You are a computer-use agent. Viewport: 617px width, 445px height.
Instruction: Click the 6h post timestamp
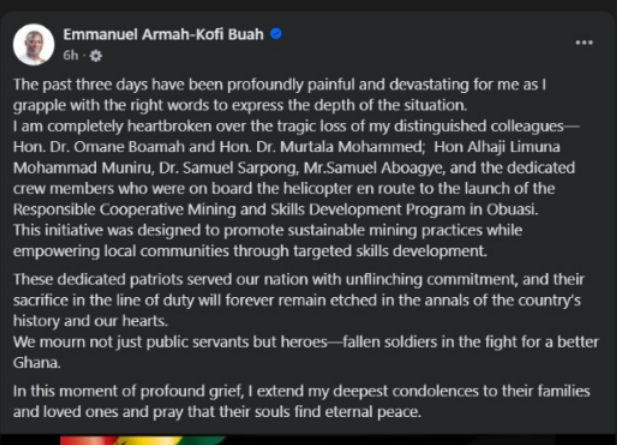coord(70,55)
